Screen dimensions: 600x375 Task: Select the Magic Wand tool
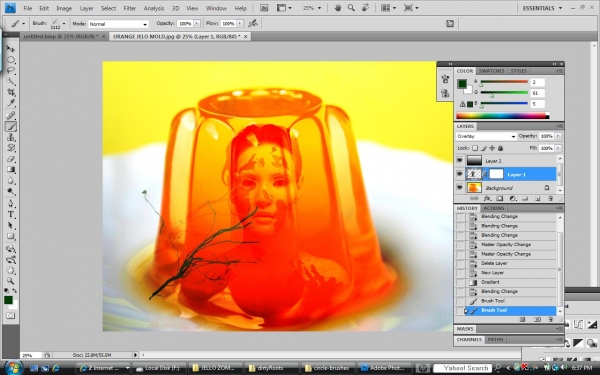click(x=11, y=81)
